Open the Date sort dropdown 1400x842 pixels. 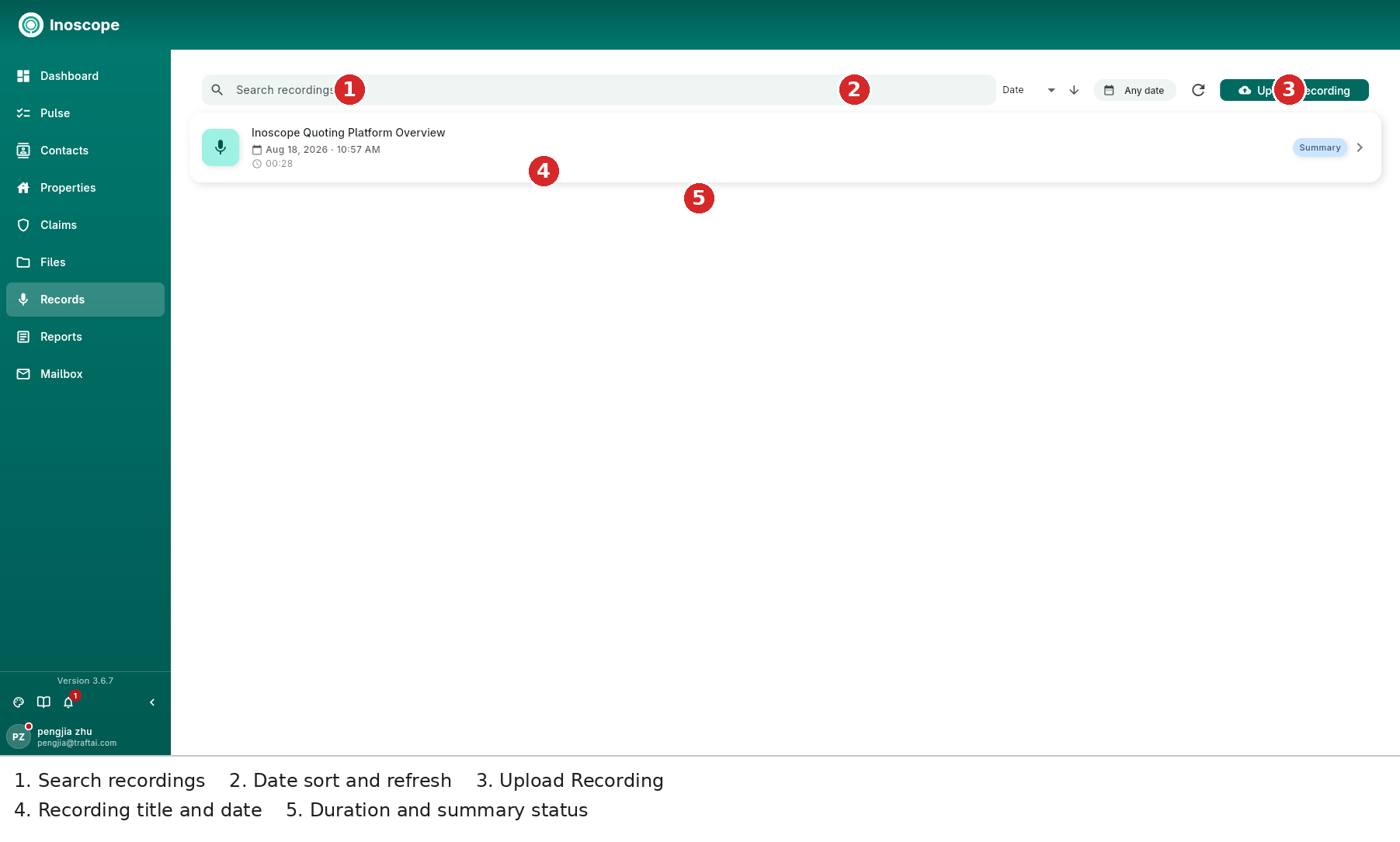1030,90
